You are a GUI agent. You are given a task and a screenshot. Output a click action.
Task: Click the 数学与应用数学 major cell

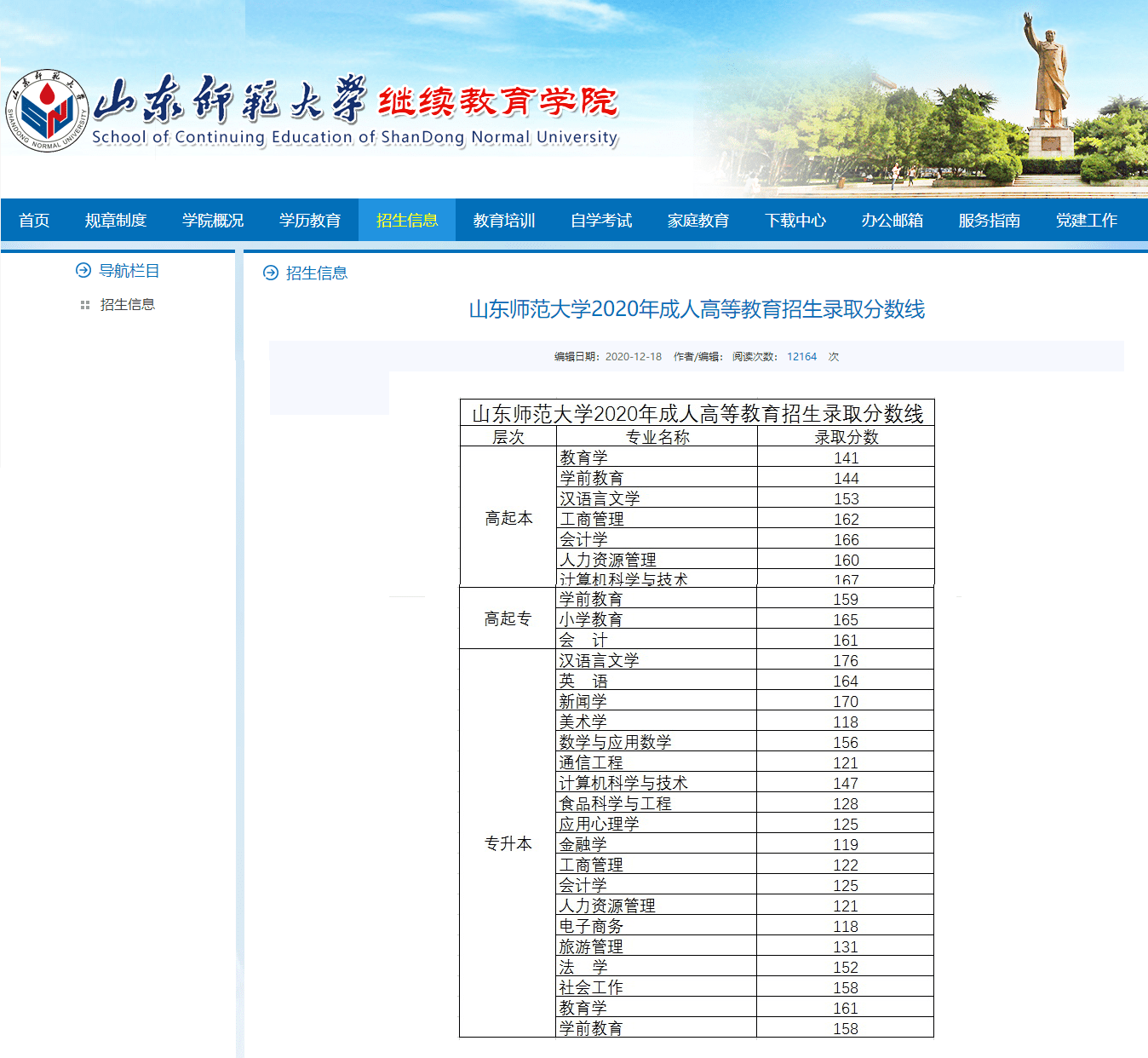pos(657,743)
